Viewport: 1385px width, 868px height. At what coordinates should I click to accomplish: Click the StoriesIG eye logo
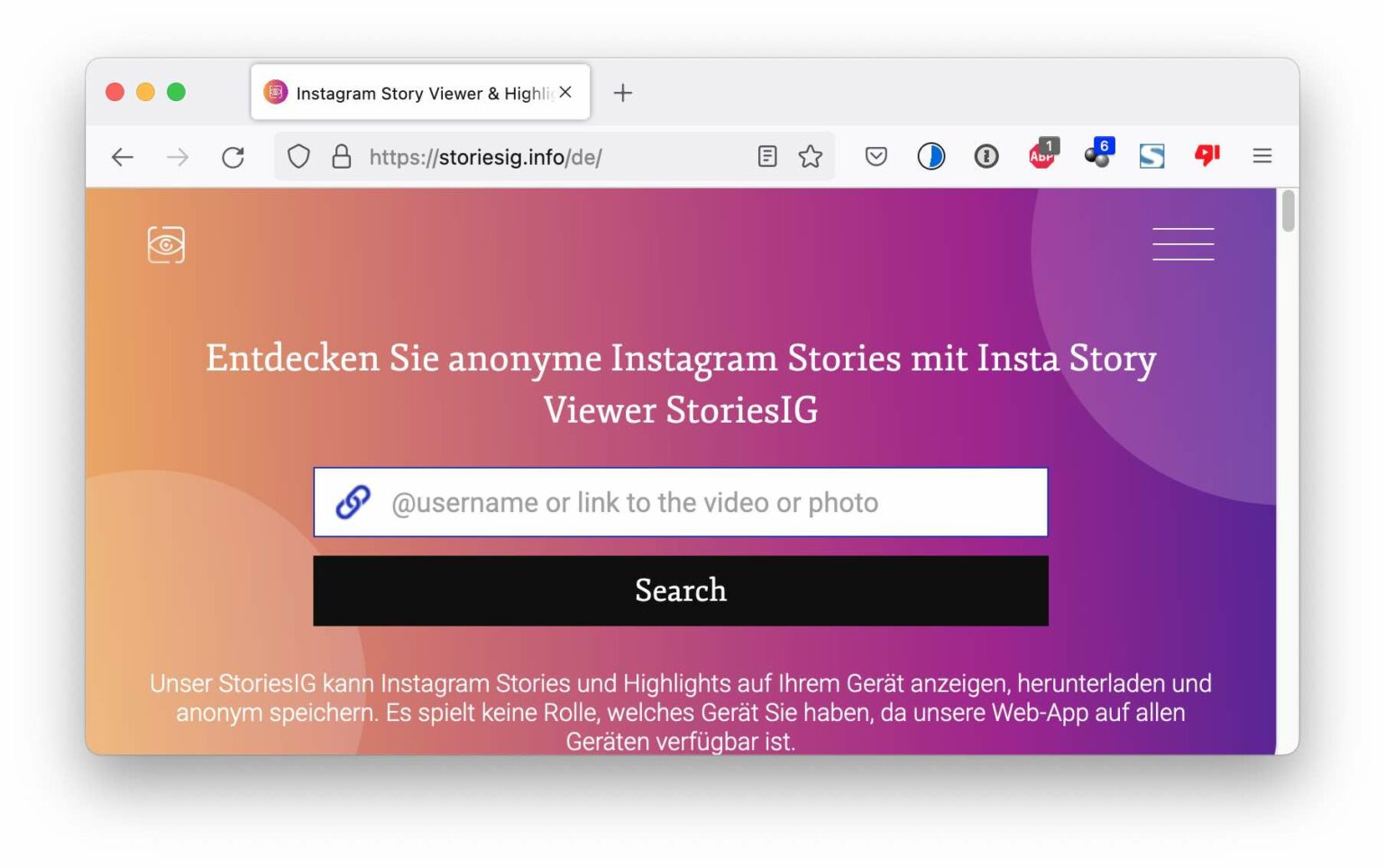[166, 244]
